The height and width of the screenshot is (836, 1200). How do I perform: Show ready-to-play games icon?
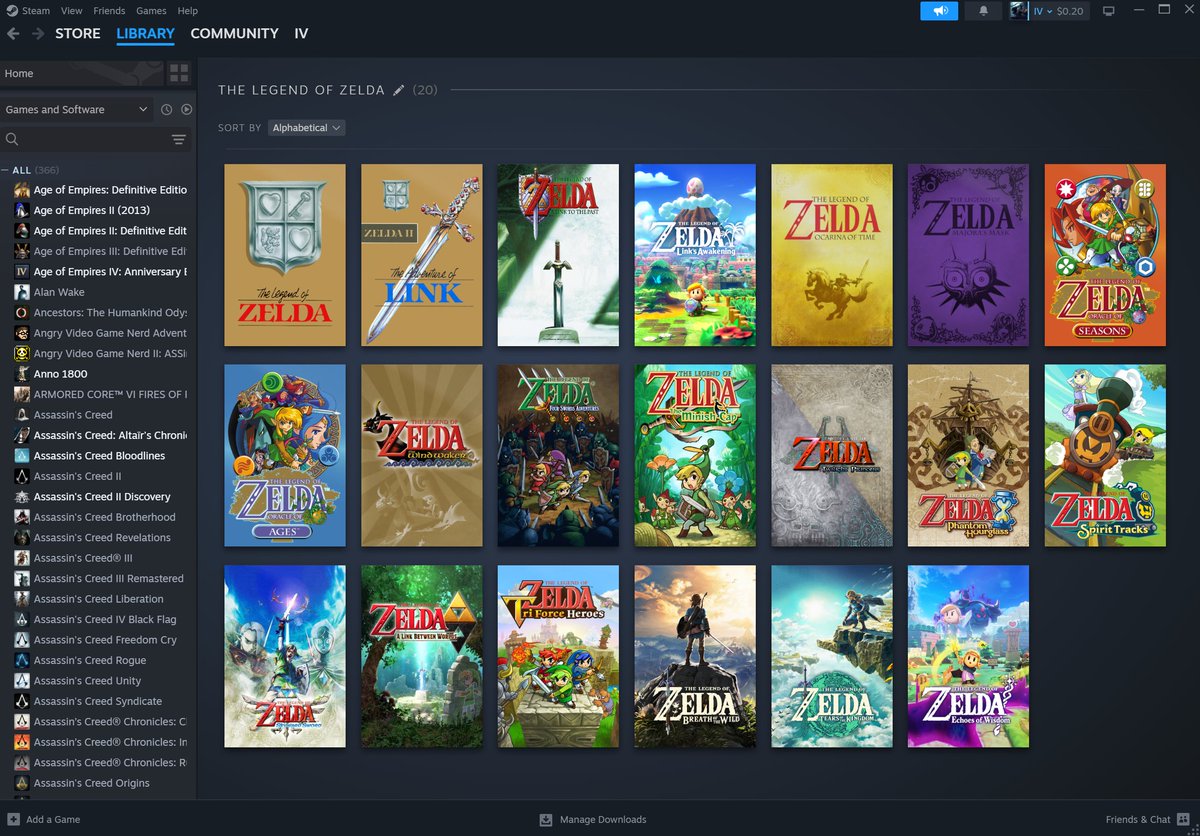(x=186, y=110)
